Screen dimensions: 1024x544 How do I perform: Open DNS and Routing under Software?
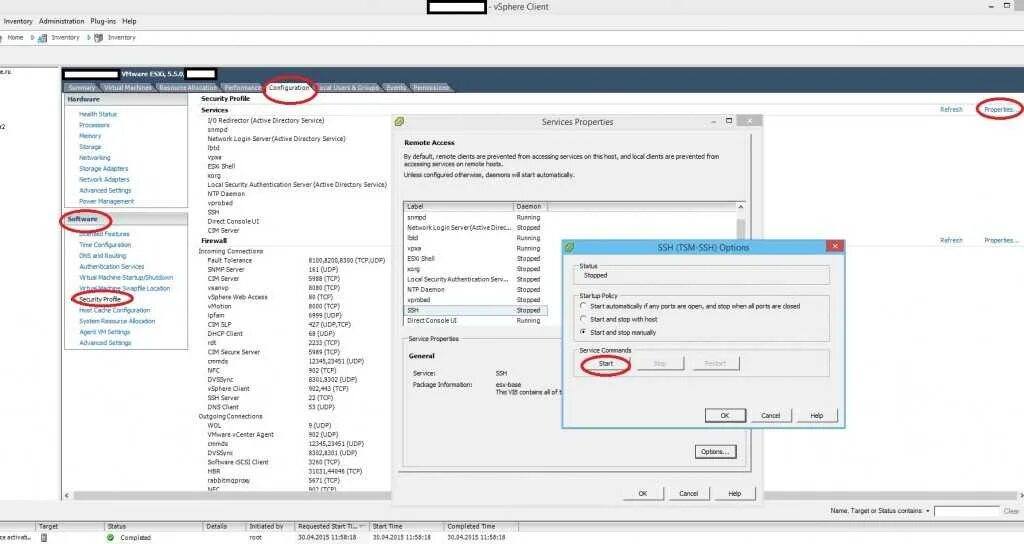tap(103, 256)
